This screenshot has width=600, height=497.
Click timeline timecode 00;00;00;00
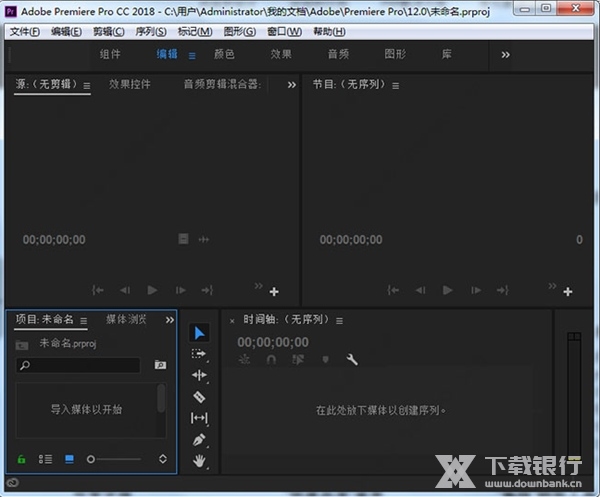(x=273, y=342)
